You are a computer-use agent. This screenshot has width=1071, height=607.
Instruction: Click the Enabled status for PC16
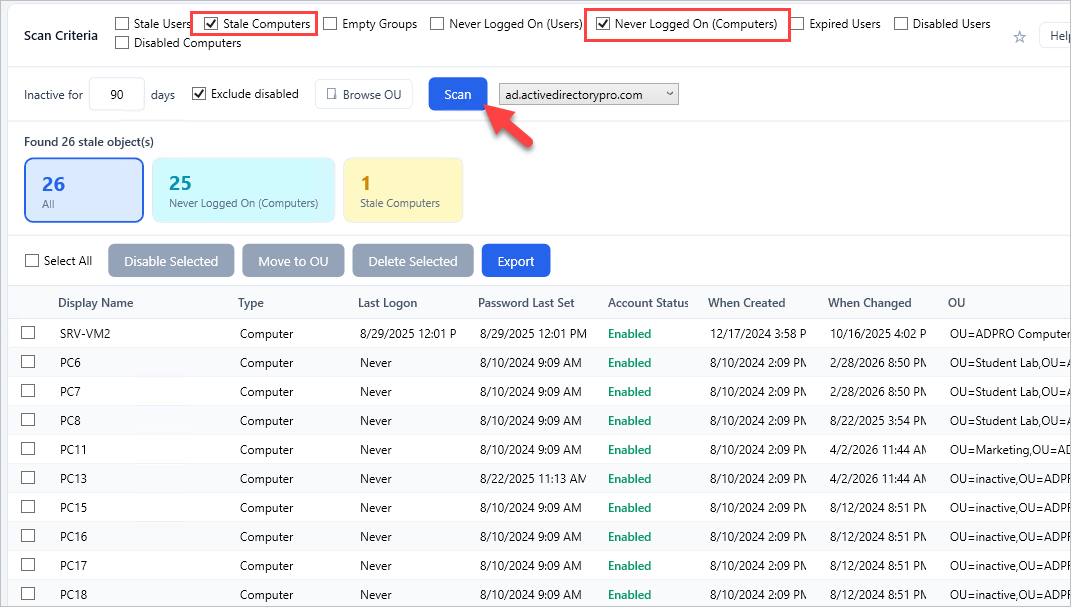(x=630, y=537)
